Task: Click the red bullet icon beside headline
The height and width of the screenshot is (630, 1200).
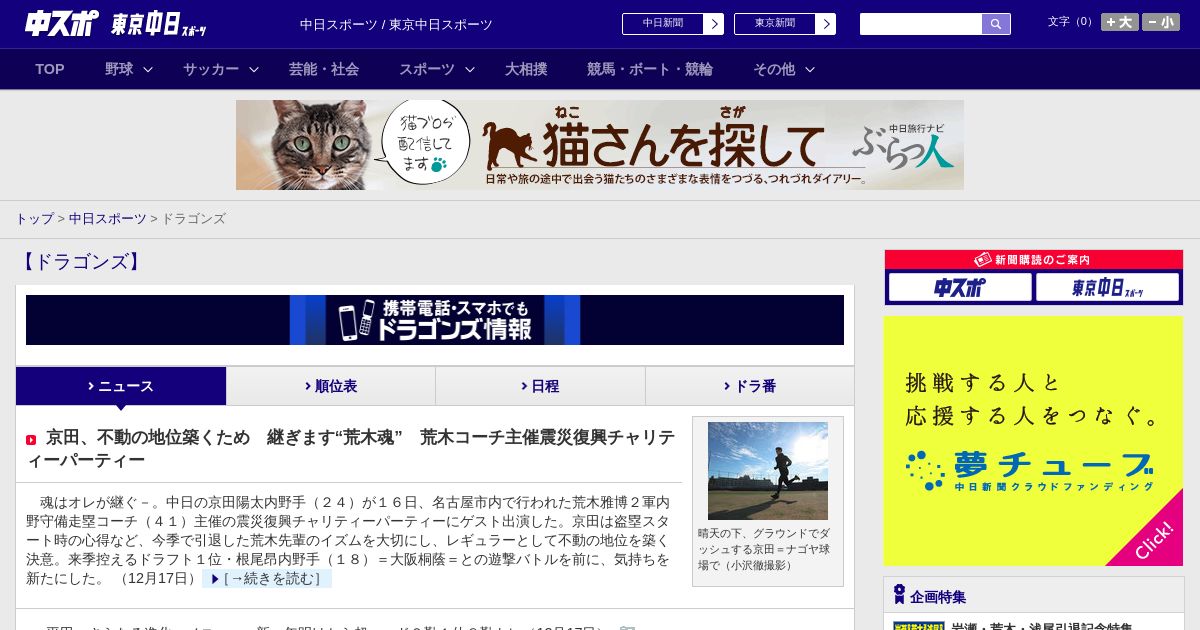Action: click(31, 440)
